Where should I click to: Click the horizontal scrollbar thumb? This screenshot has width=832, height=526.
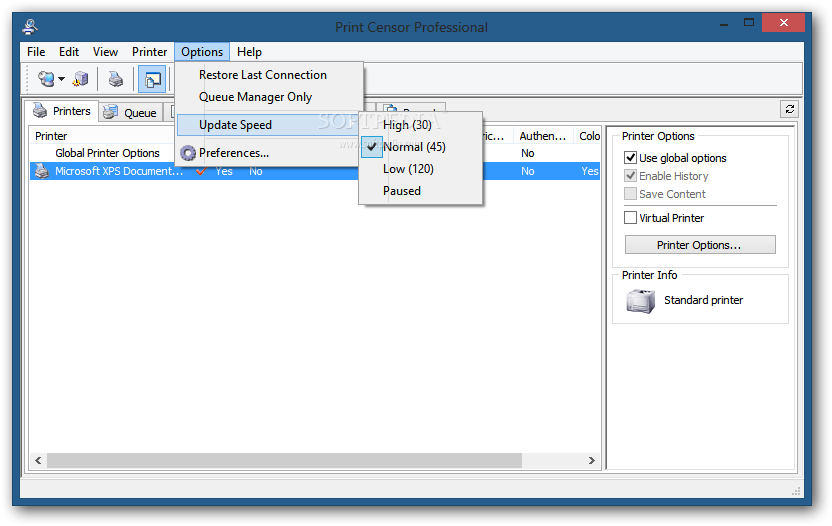coord(284,461)
